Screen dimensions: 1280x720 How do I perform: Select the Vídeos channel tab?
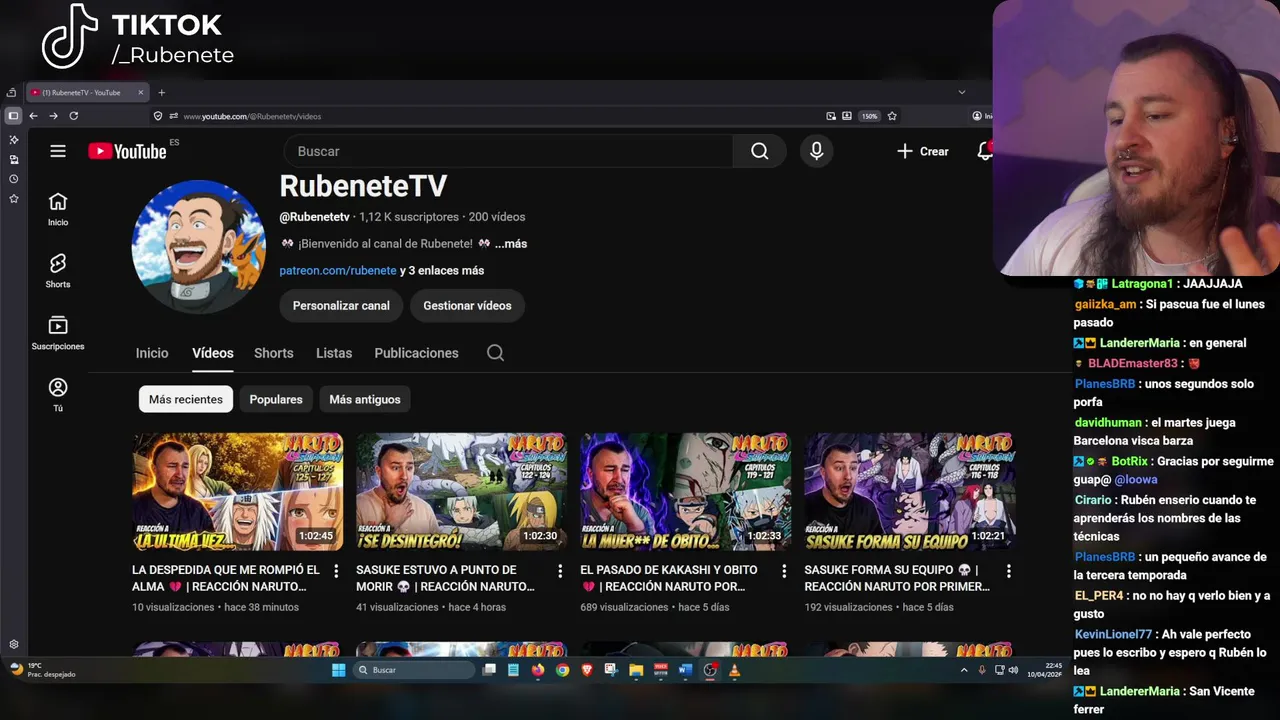(213, 353)
